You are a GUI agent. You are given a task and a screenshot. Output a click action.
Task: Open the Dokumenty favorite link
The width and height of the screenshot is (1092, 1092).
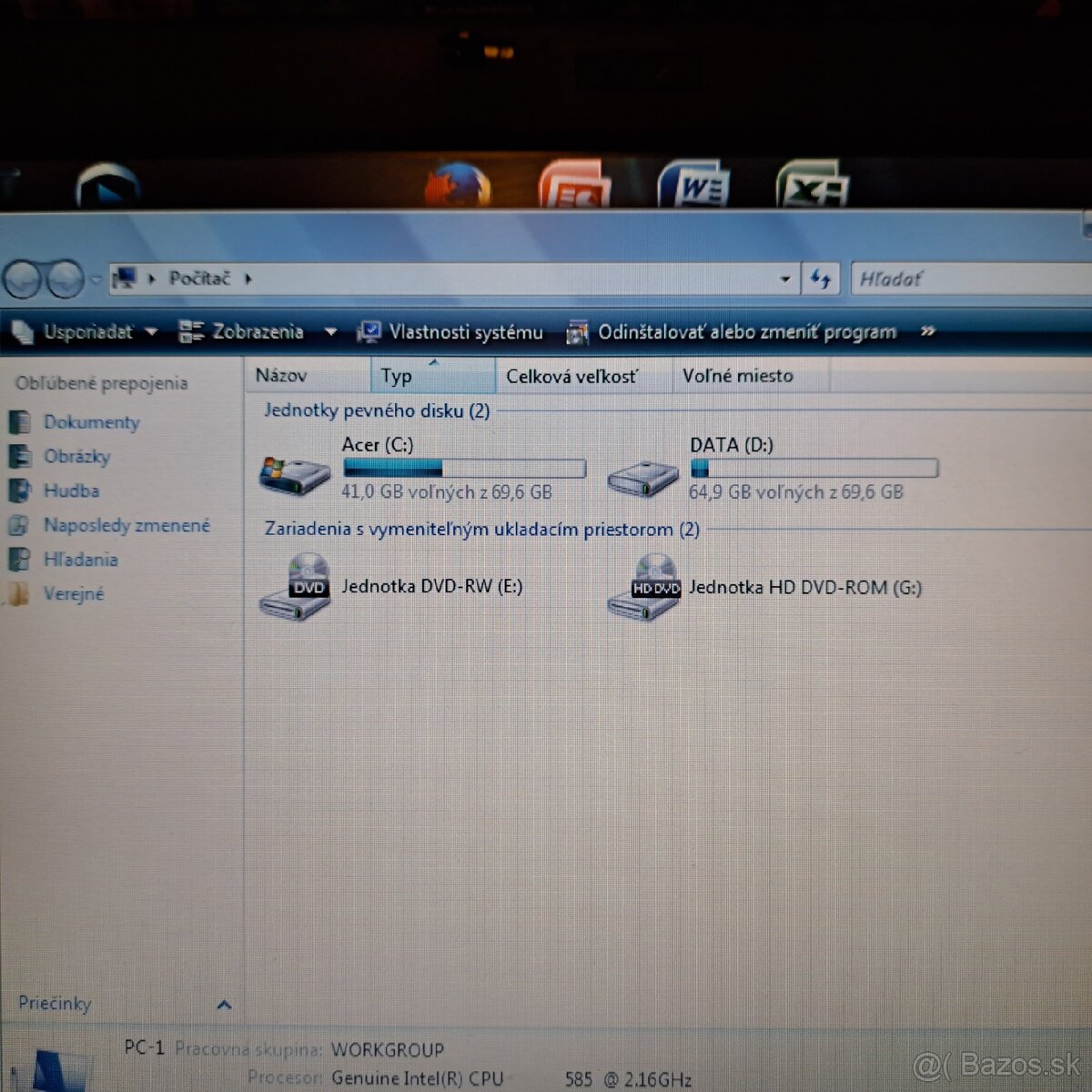coord(91,422)
